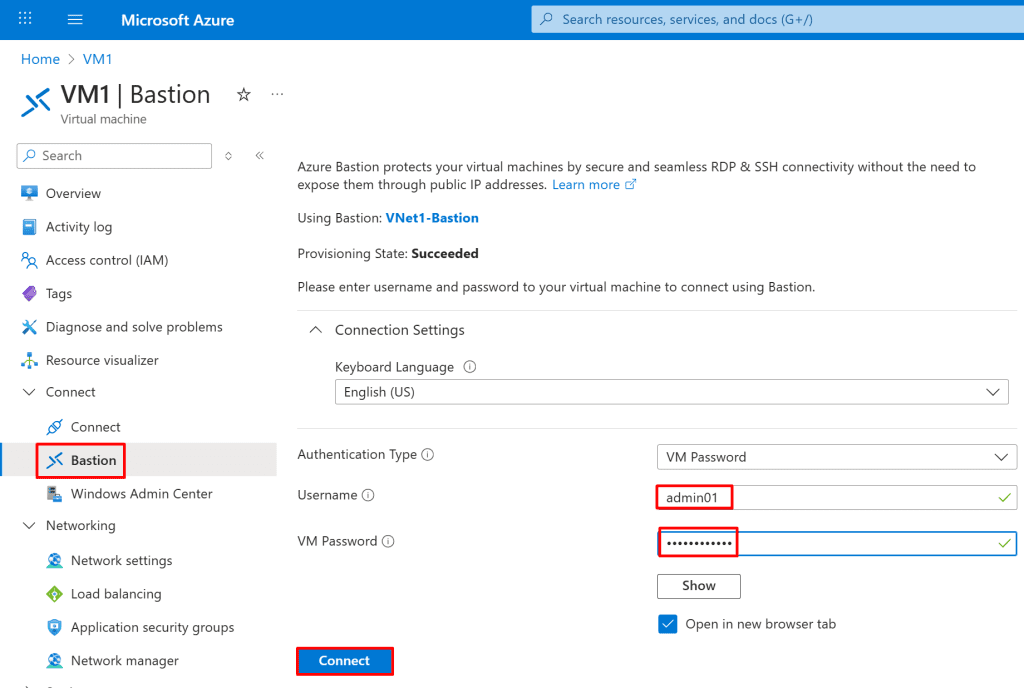Click the Keyboard Language info icon
The height and width of the screenshot is (688, 1024).
tap(470, 367)
